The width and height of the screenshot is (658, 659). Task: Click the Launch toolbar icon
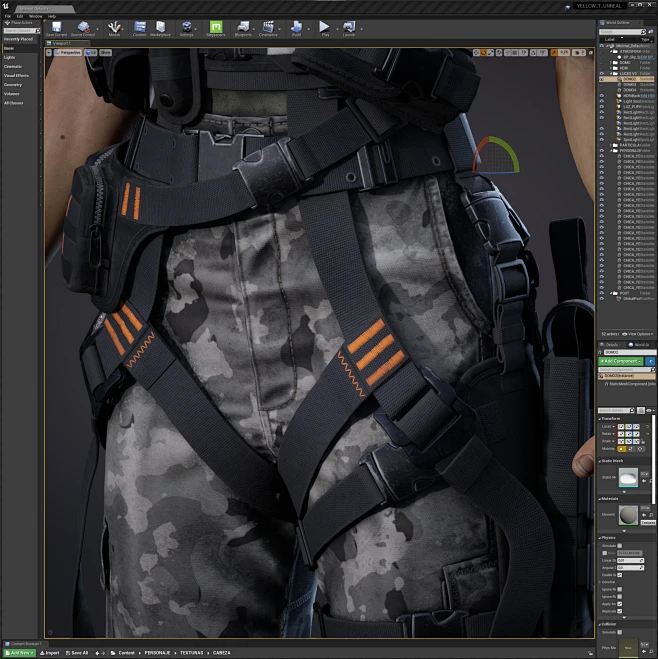click(349, 27)
